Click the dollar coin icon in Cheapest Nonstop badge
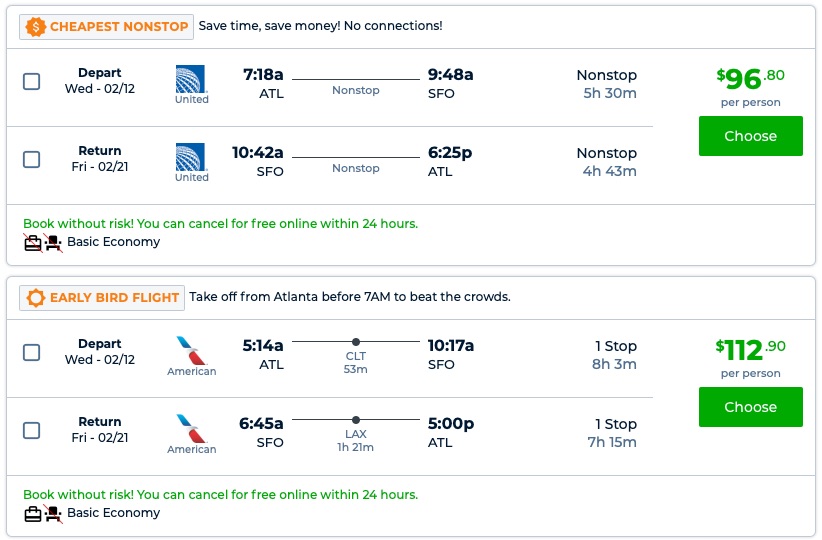This screenshot has width=822, height=540. 36,27
